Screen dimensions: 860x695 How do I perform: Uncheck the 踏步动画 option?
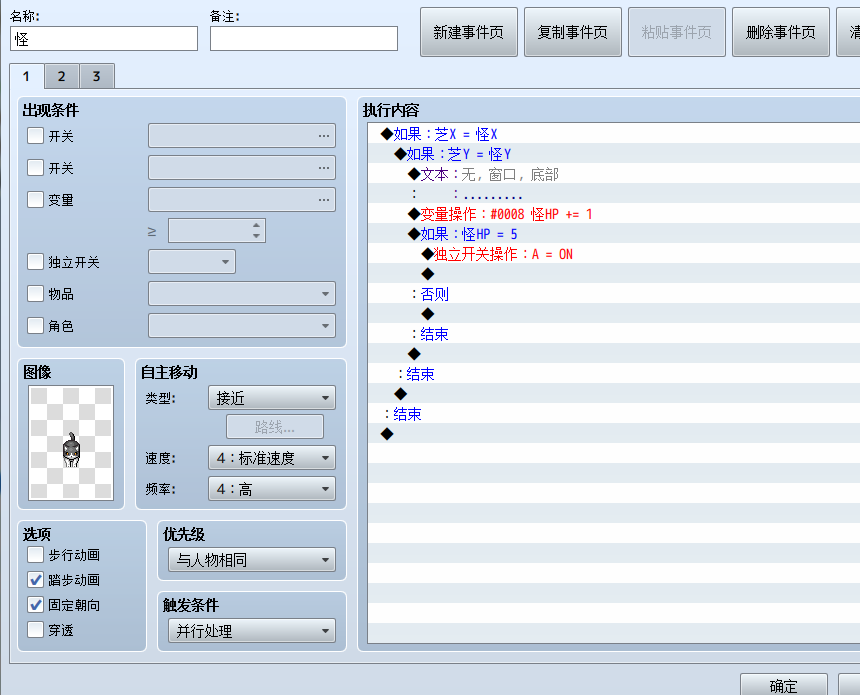tap(36, 580)
